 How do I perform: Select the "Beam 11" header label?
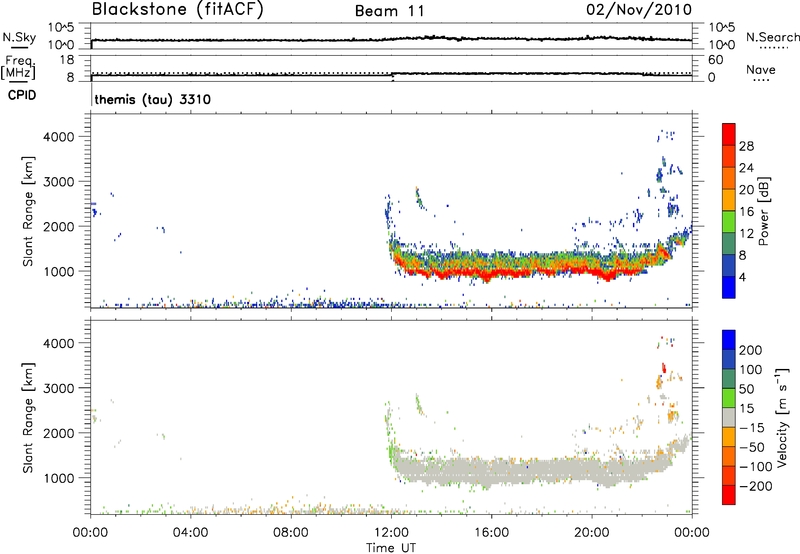pyautogui.click(x=390, y=11)
